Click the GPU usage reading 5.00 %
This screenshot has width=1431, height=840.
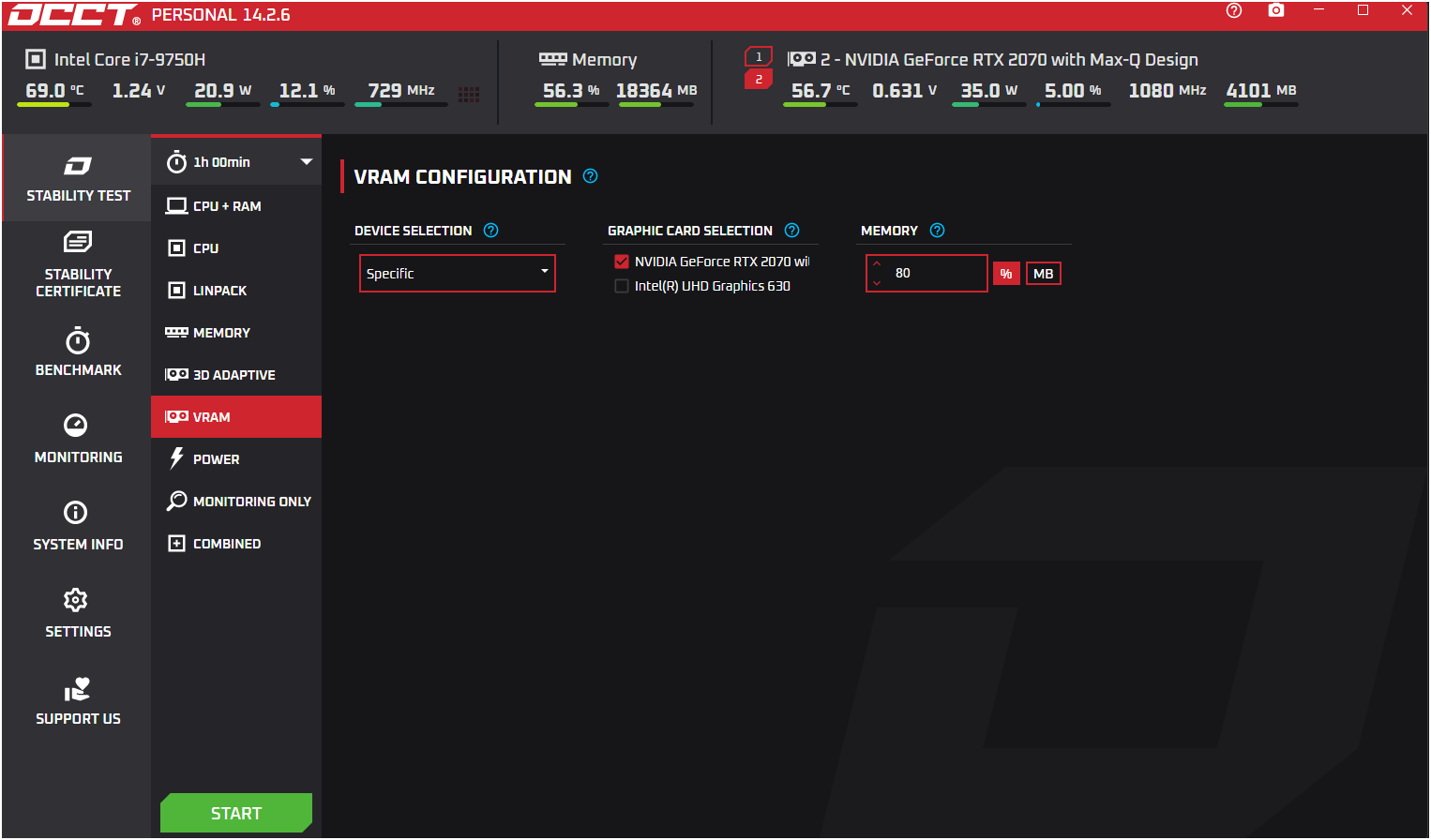pos(1074,91)
